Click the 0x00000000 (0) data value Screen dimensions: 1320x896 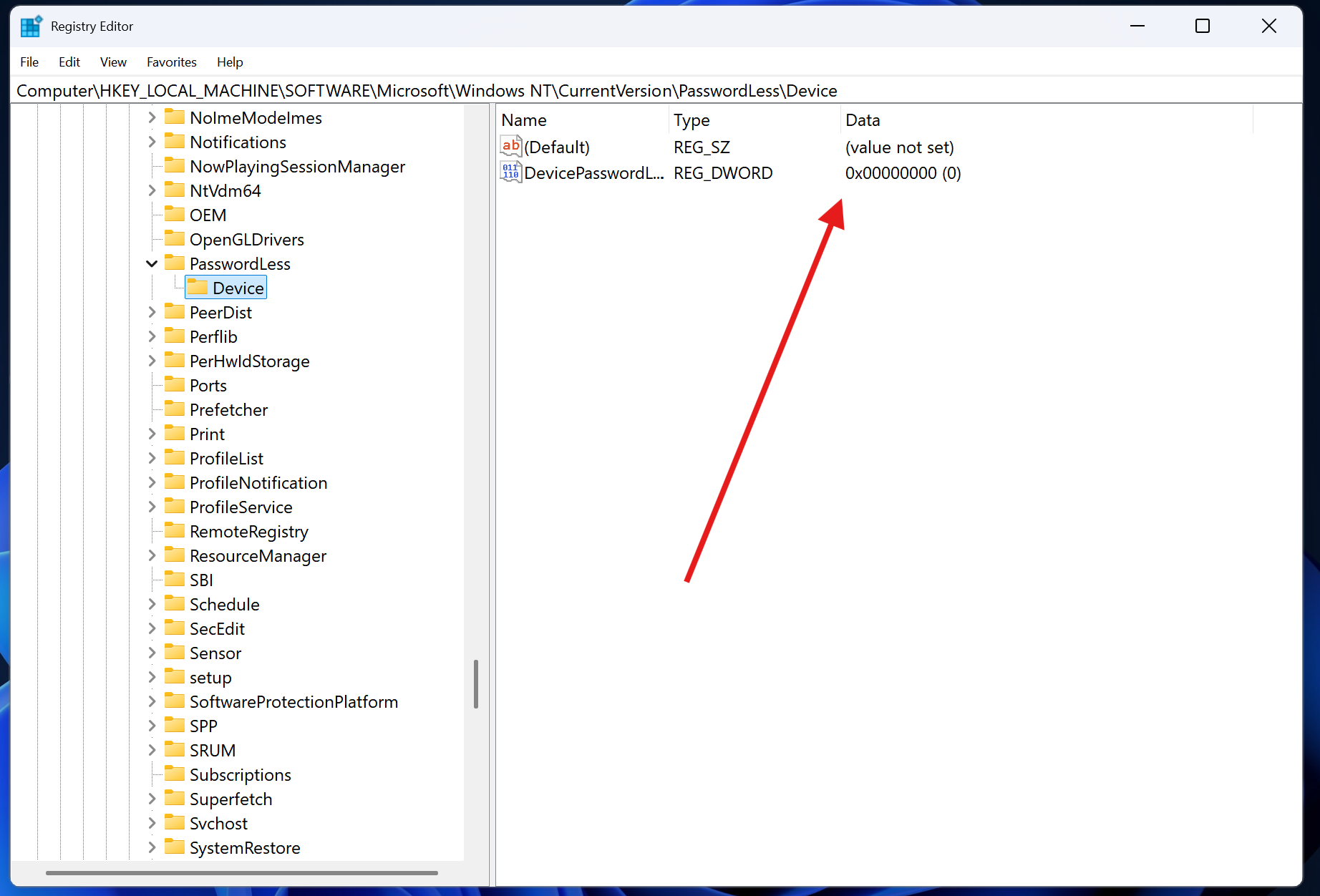903,172
